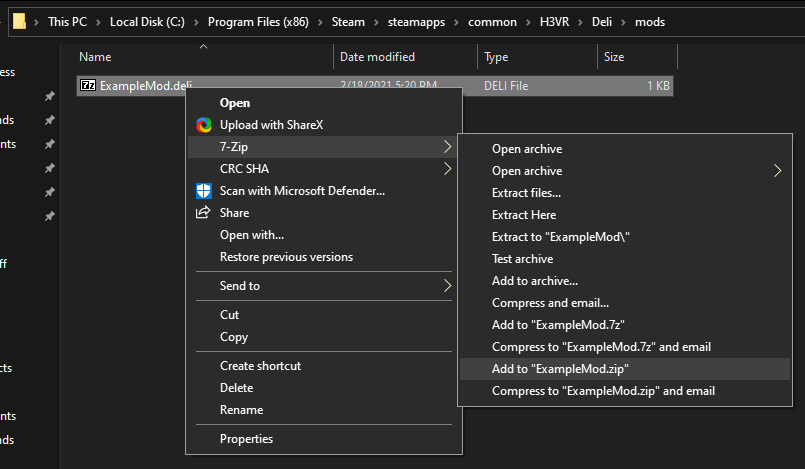
Task: Open the chevron after This PC breadcrumb
Action: (x=98, y=22)
